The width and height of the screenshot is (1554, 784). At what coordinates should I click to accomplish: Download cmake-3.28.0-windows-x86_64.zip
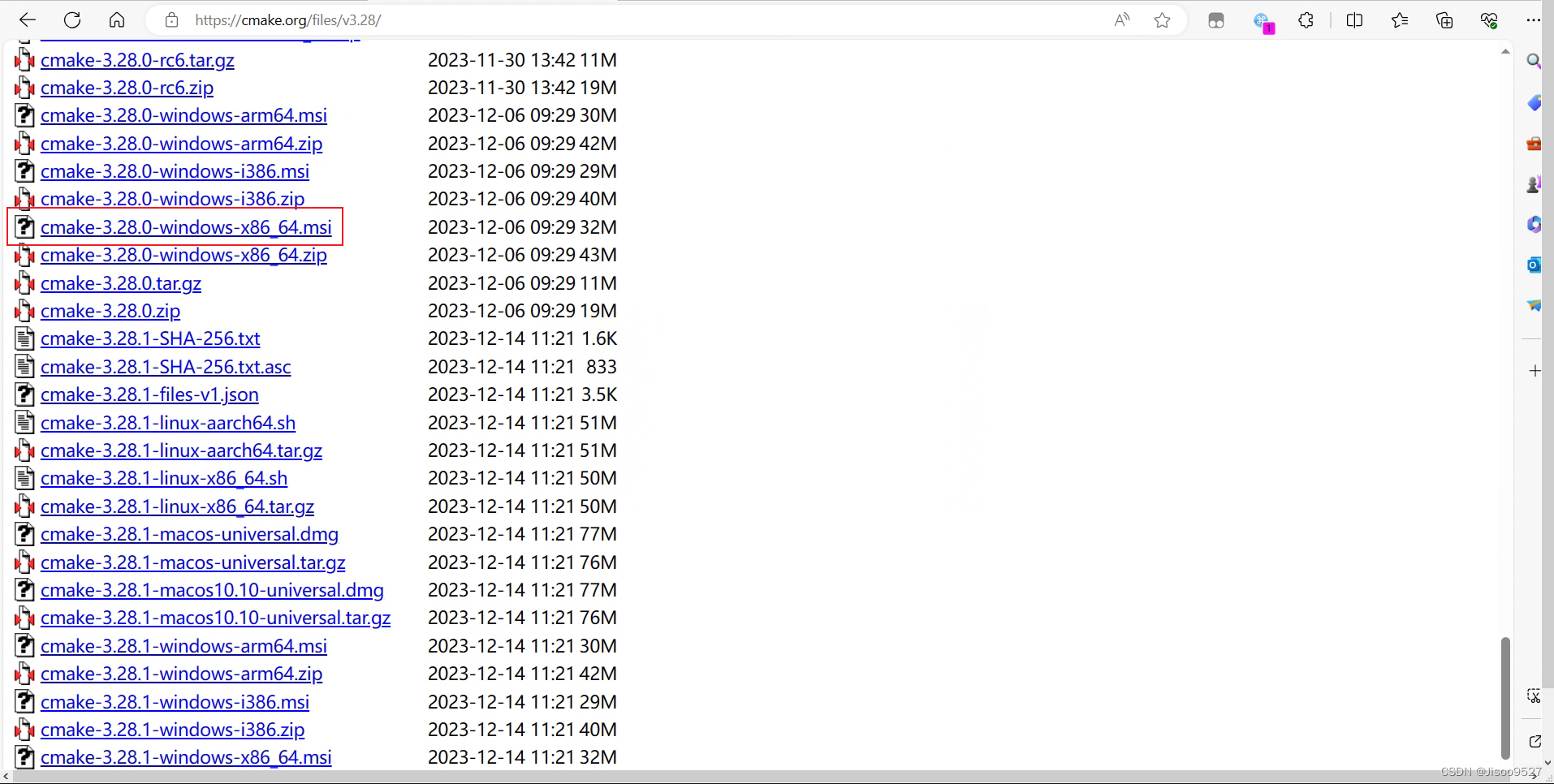pyautogui.click(x=183, y=255)
